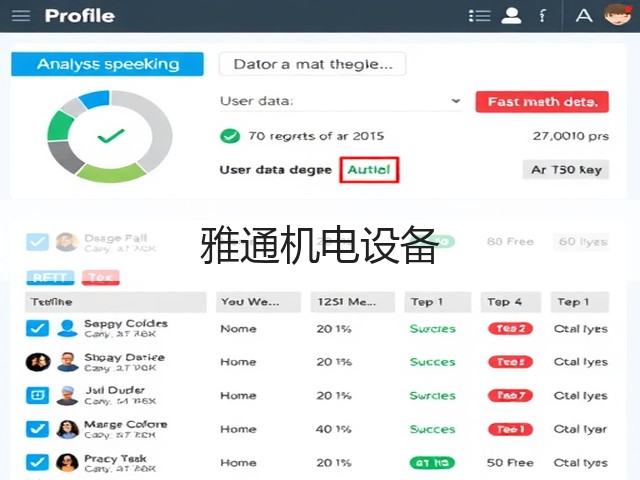640x480 pixels.
Task: Toggle checkbox for Pracy Task row
Action: (38, 462)
